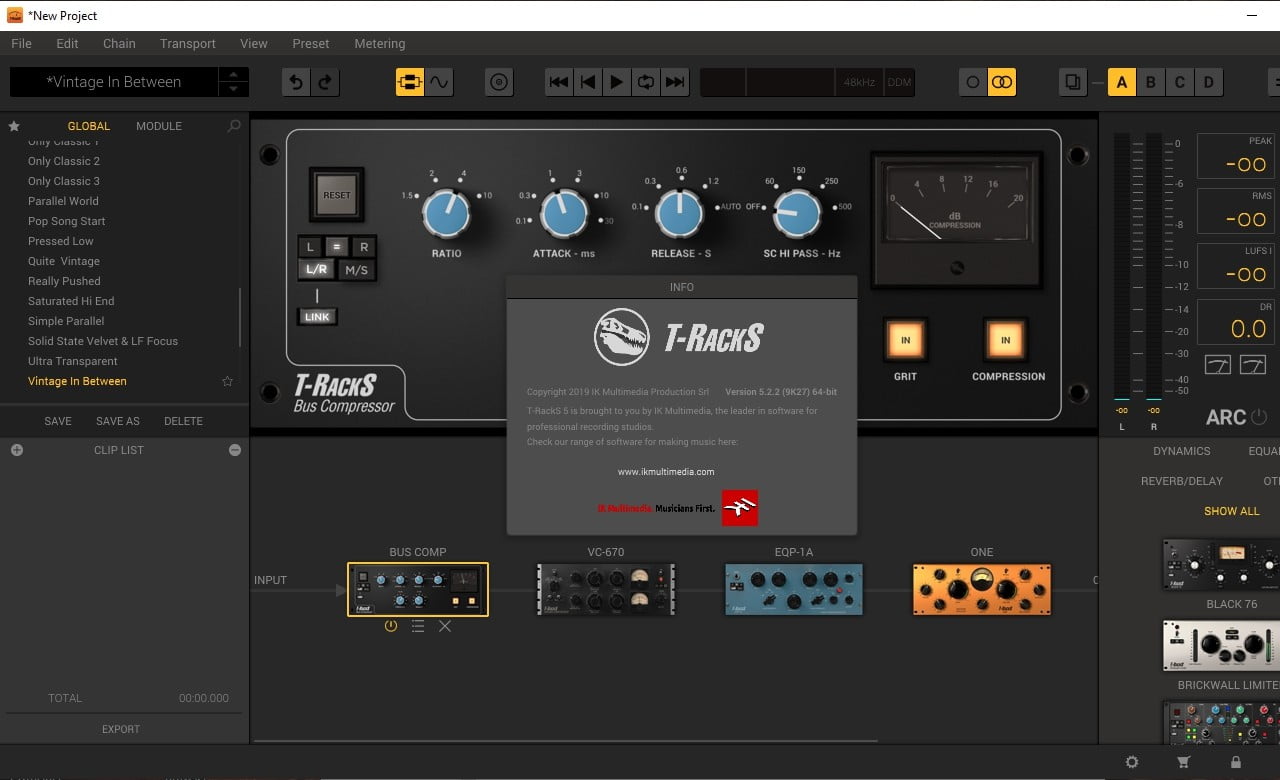The width and height of the screenshot is (1280, 780).
Task: Remove BUS COMP module with X icon
Action: (x=445, y=626)
